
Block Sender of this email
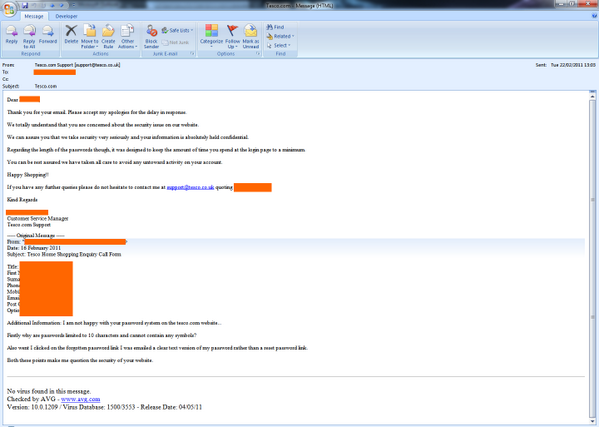(151, 37)
